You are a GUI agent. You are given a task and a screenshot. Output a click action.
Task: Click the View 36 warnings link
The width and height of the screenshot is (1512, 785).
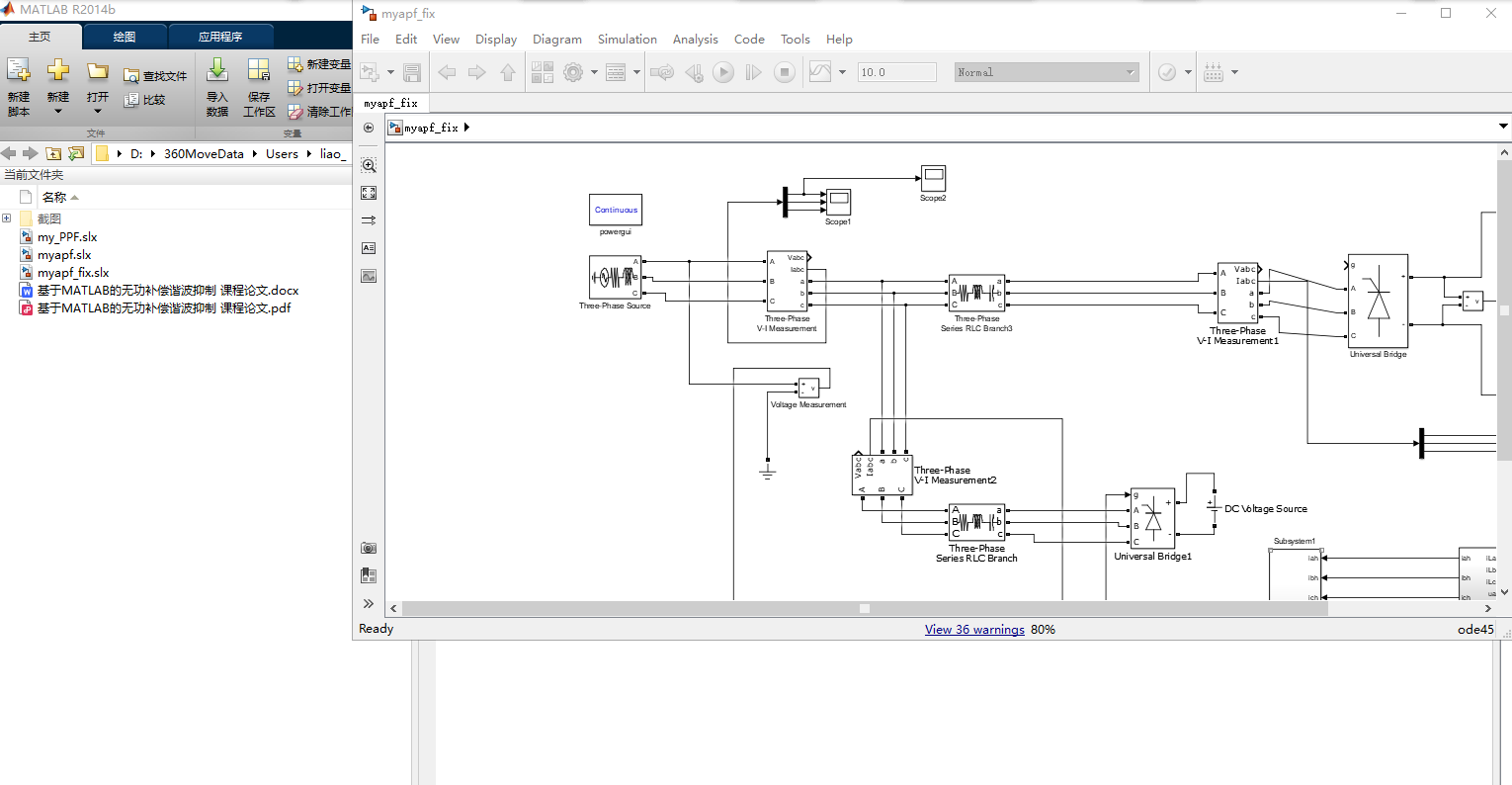974,630
